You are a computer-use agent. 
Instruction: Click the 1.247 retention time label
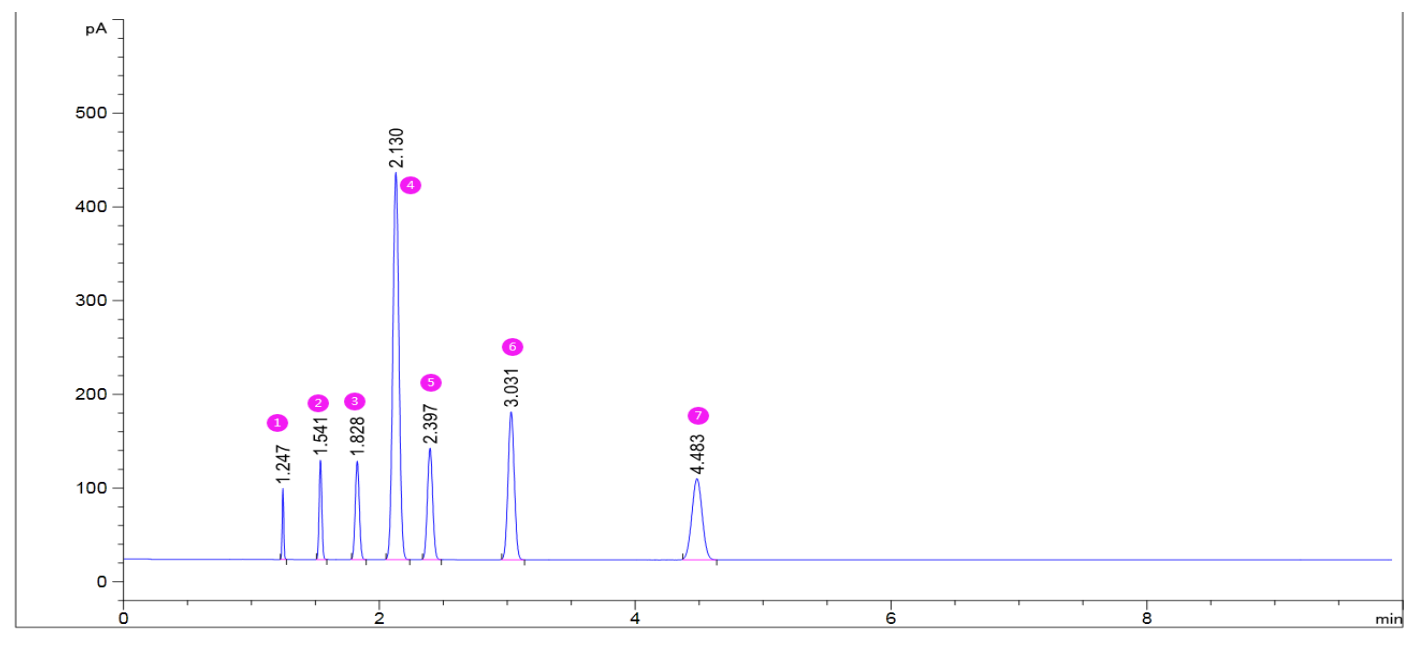283,465
